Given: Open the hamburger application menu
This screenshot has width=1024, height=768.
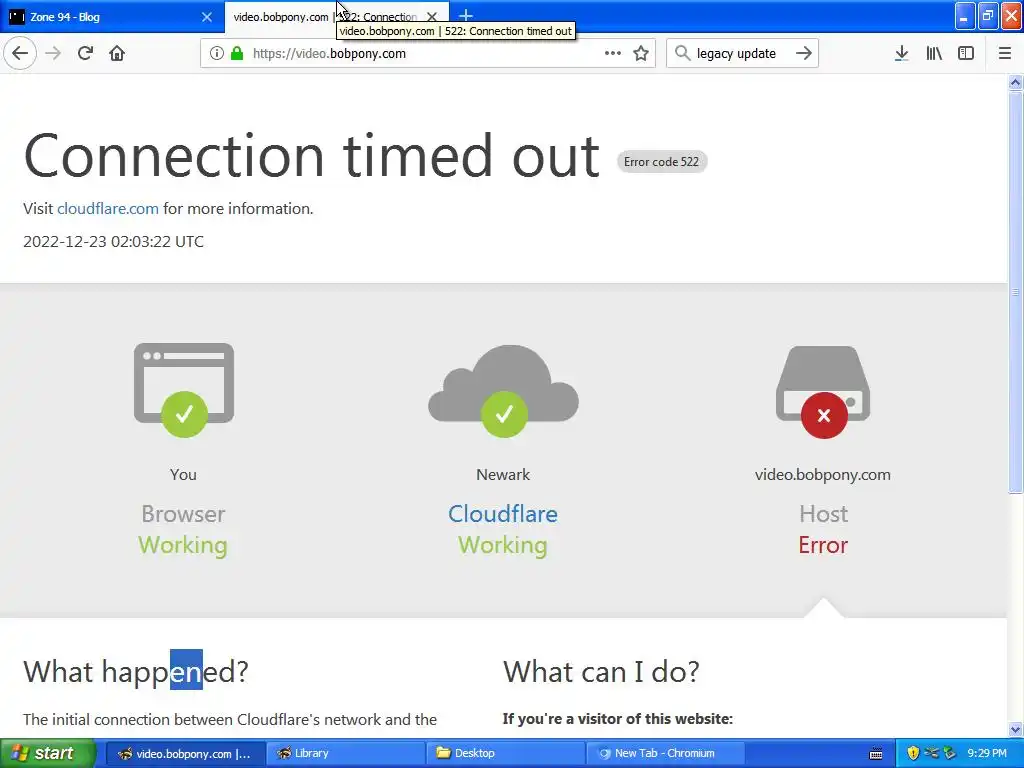Looking at the screenshot, I should (1005, 54).
